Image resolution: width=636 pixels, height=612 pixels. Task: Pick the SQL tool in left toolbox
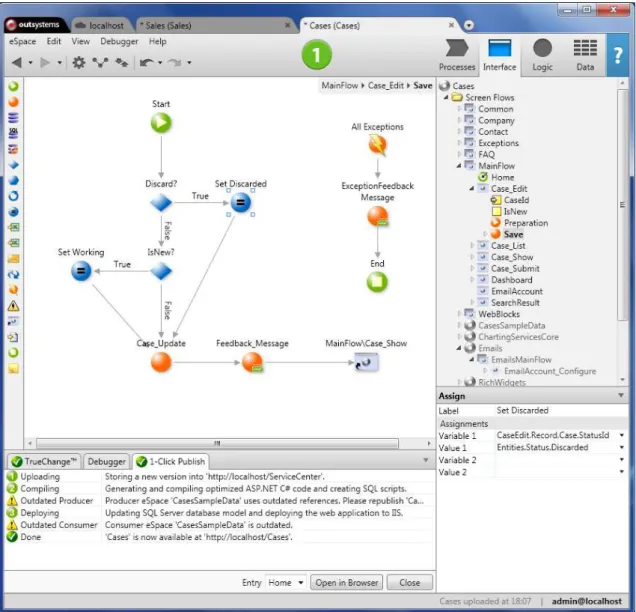[x=13, y=133]
